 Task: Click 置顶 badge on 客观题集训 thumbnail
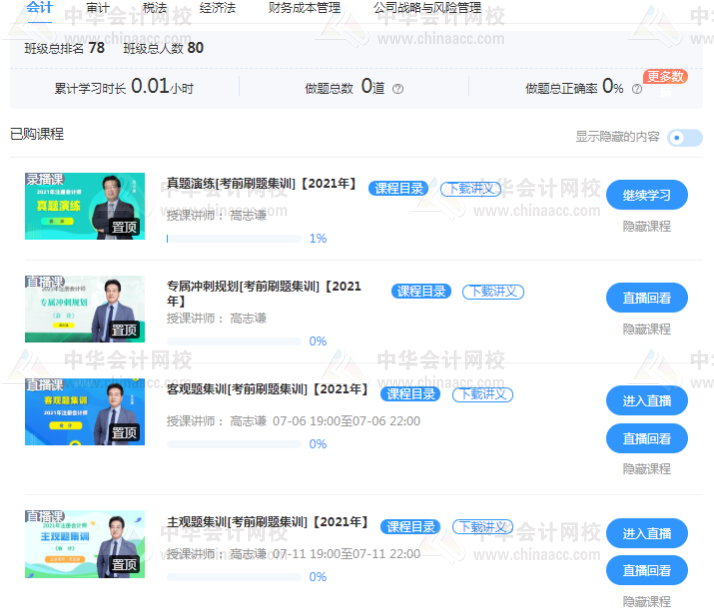point(125,433)
